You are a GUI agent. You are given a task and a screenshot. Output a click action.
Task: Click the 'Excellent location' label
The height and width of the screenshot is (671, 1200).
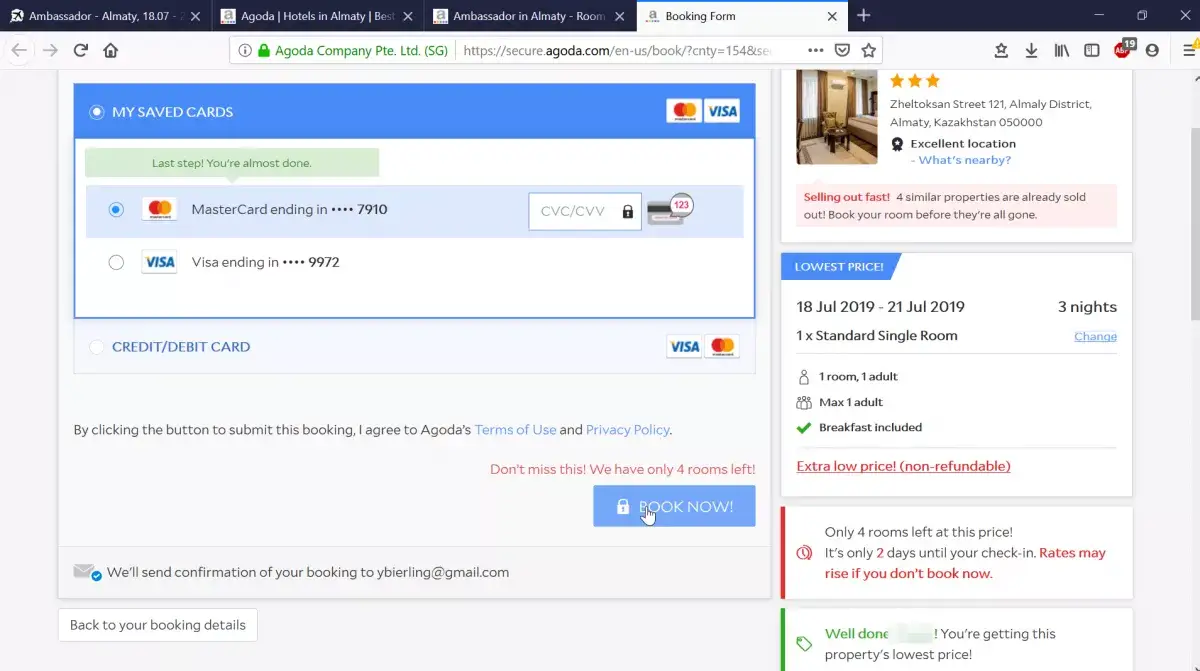[x=963, y=144]
